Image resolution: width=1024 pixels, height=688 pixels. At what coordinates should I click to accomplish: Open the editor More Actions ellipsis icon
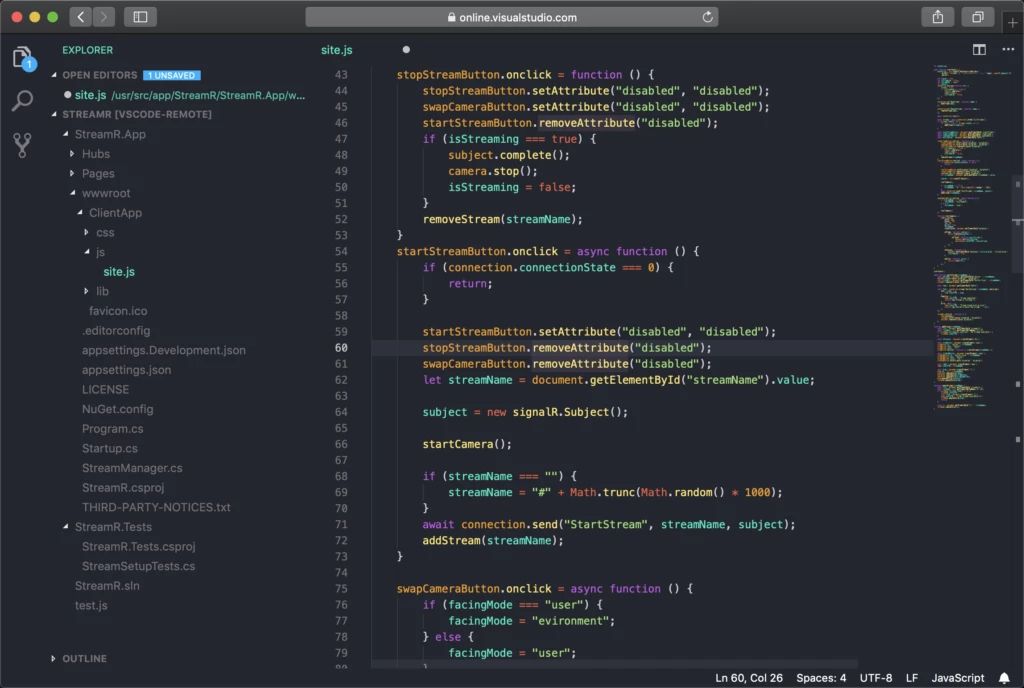1008,49
